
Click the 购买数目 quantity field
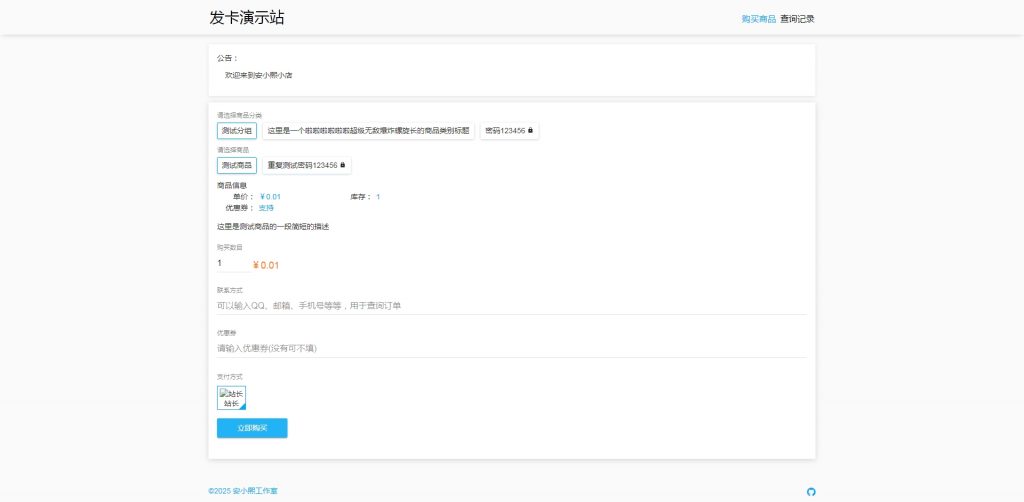point(232,263)
